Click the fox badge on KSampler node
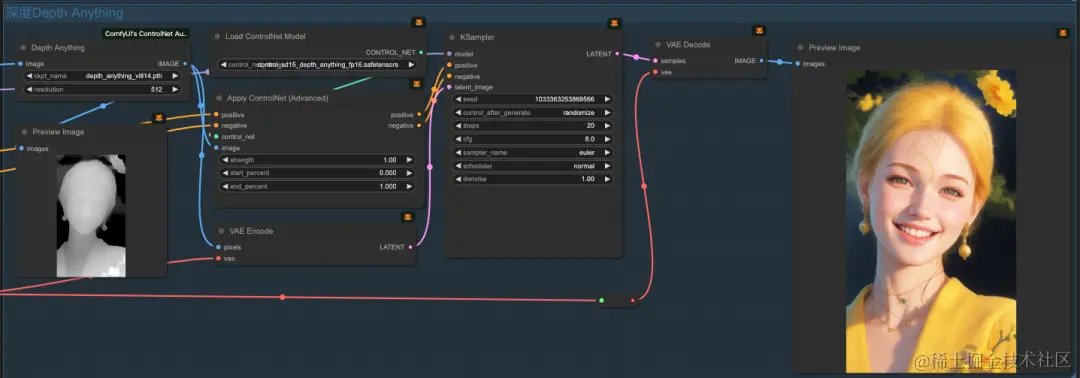The image size is (1080, 378). coord(614,23)
